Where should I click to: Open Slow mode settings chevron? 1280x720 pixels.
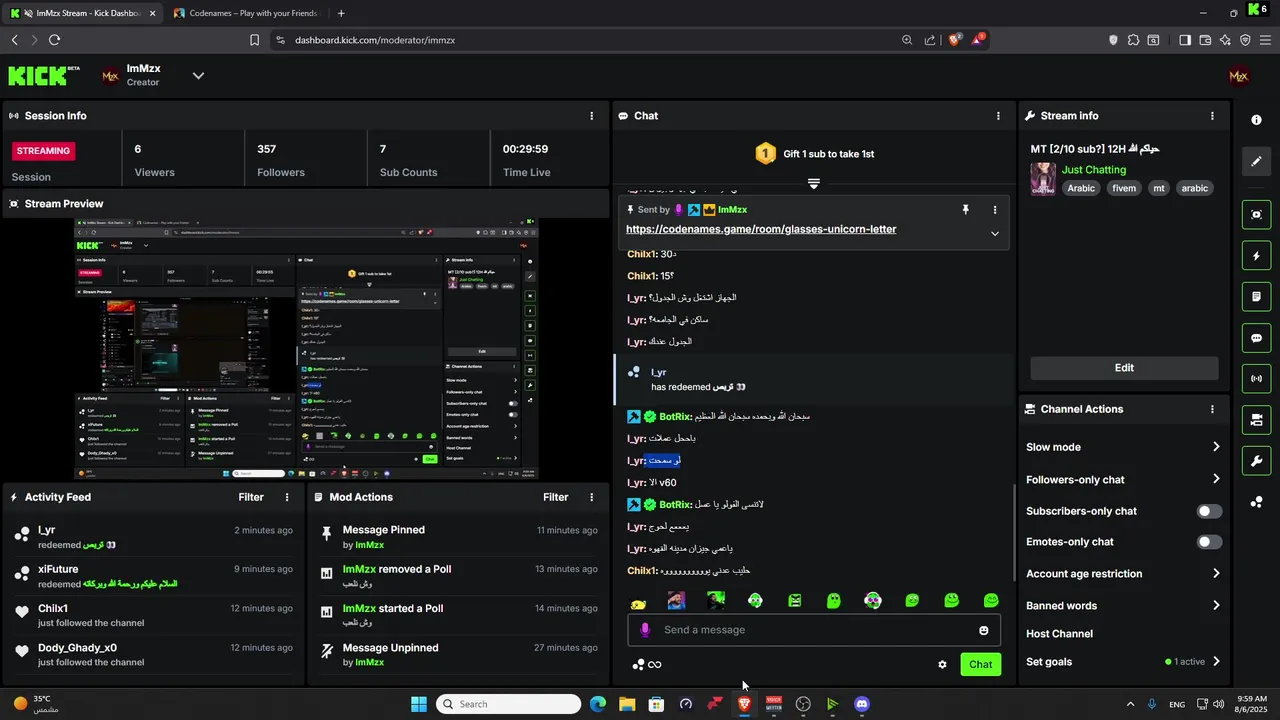1216,447
